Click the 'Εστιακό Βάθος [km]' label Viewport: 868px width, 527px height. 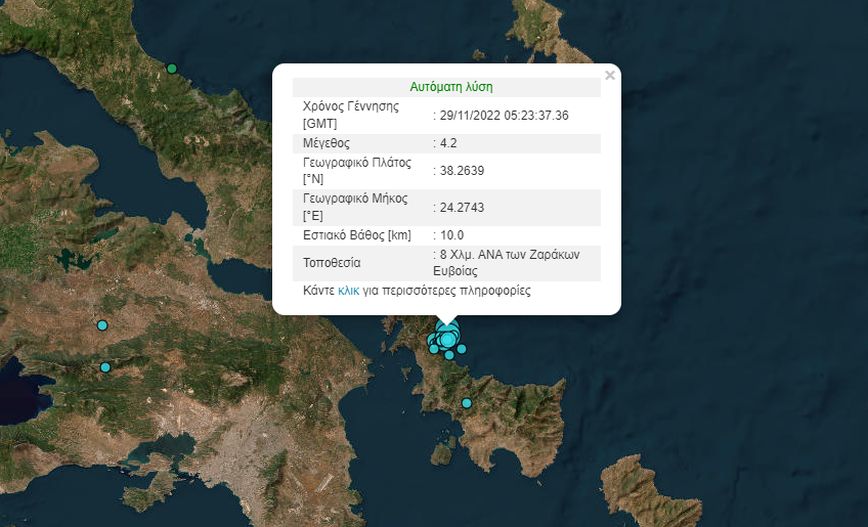click(x=355, y=234)
